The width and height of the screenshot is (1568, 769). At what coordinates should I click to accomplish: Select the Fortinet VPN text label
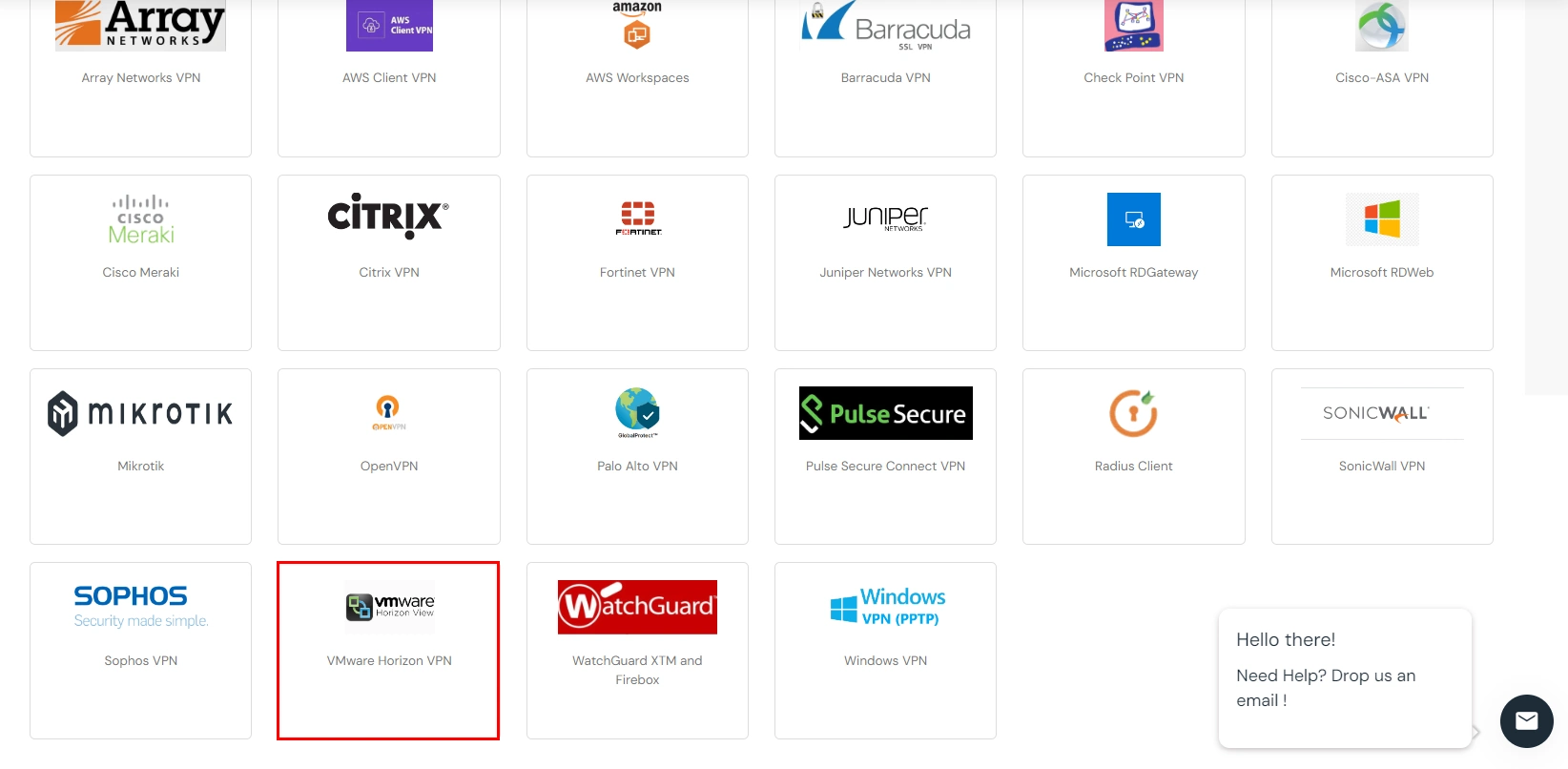click(x=637, y=273)
